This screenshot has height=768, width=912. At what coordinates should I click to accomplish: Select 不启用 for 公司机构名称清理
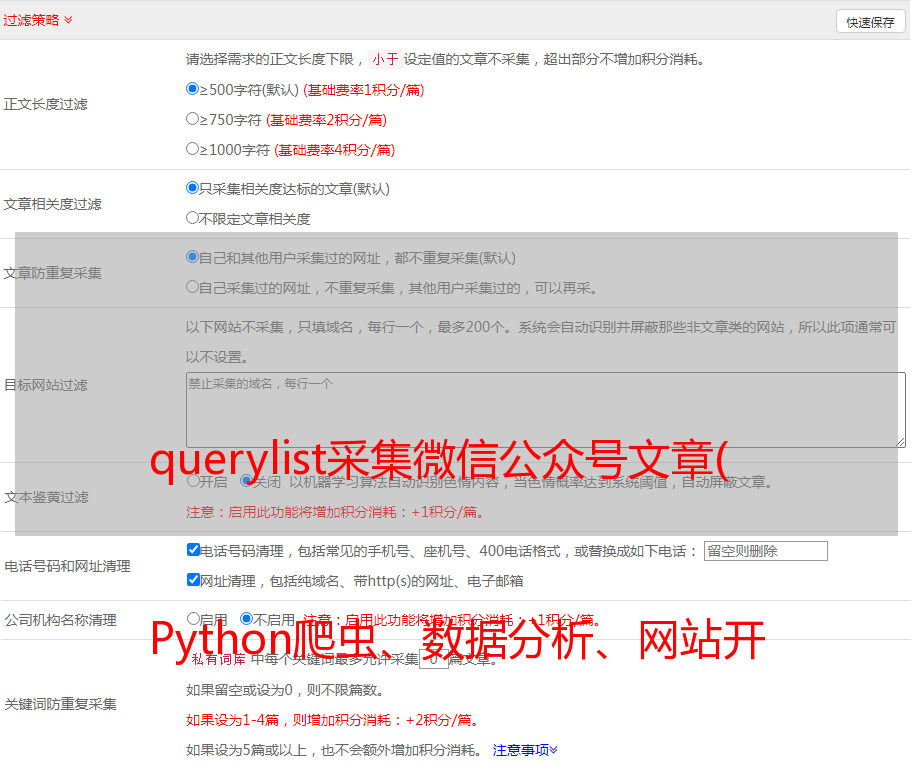[246, 619]
